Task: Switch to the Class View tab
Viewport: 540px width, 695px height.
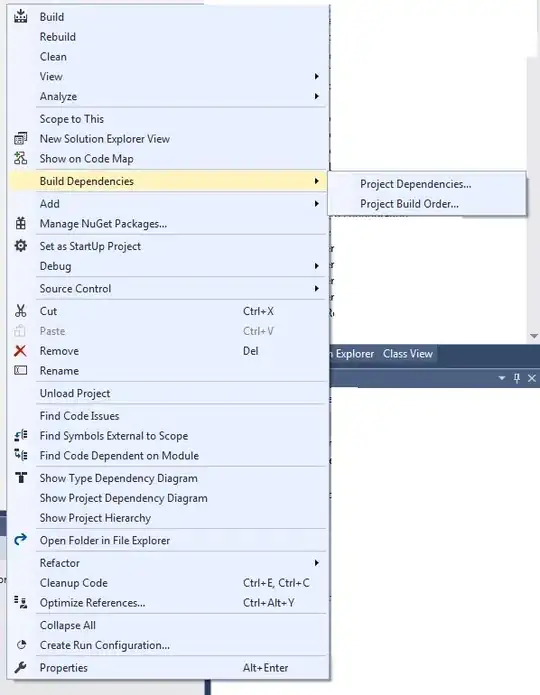Action: pos(407,354)
